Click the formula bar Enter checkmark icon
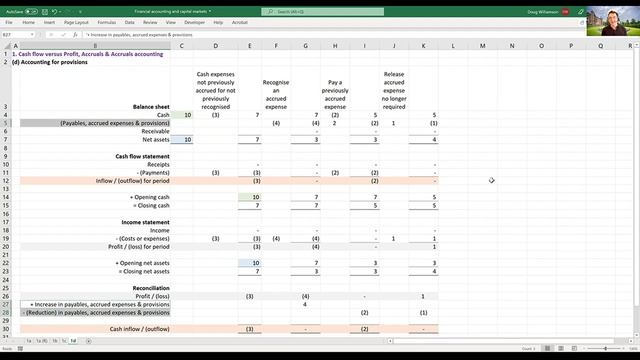This screenshot has width=640, height=360. [63, 35]
